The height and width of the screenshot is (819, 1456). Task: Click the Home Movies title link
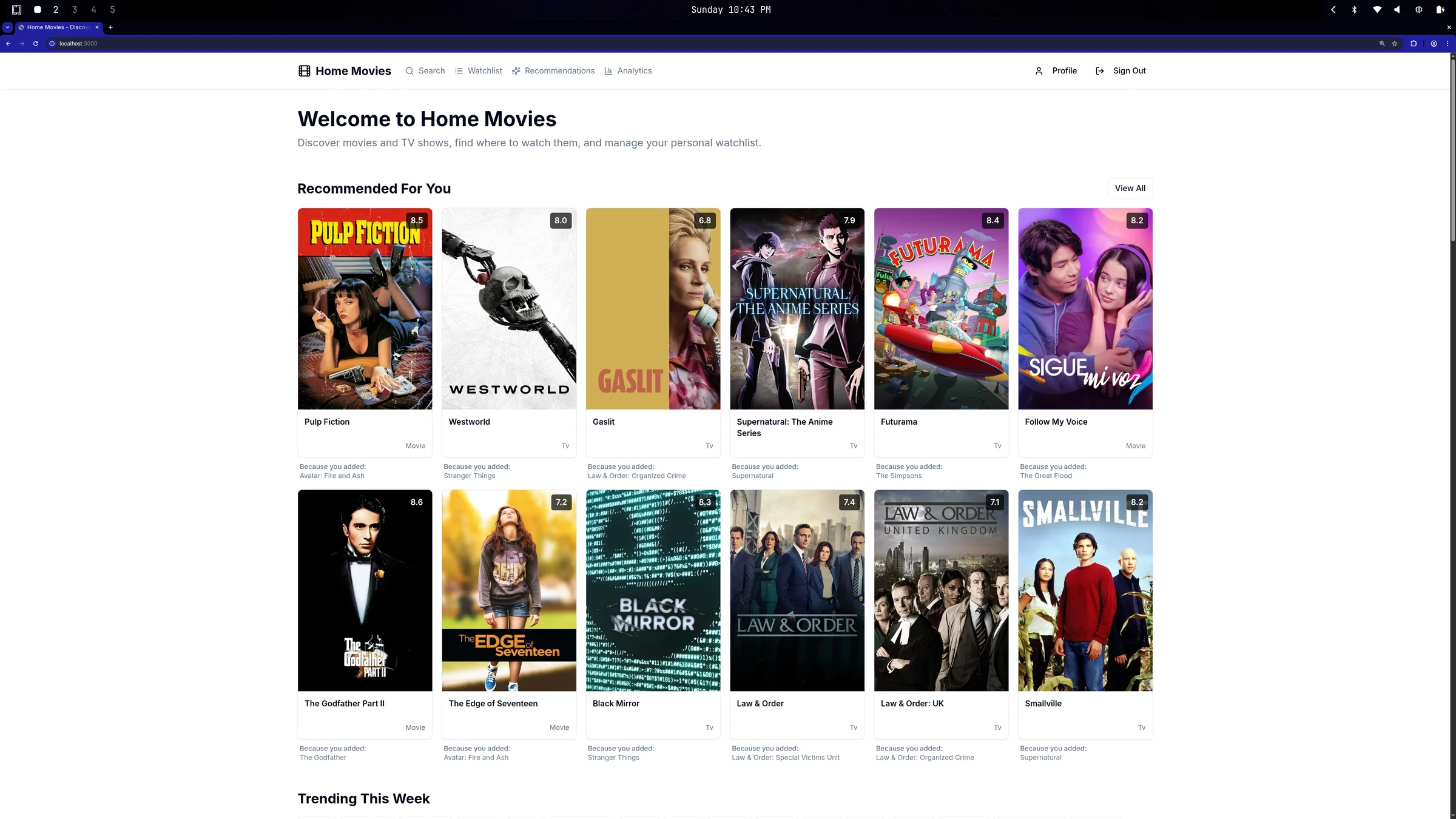tap(353, 71)
